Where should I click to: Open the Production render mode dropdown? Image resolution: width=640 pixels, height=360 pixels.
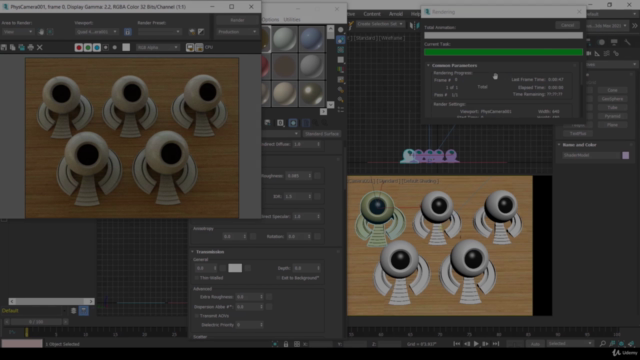tap(237, 31)
